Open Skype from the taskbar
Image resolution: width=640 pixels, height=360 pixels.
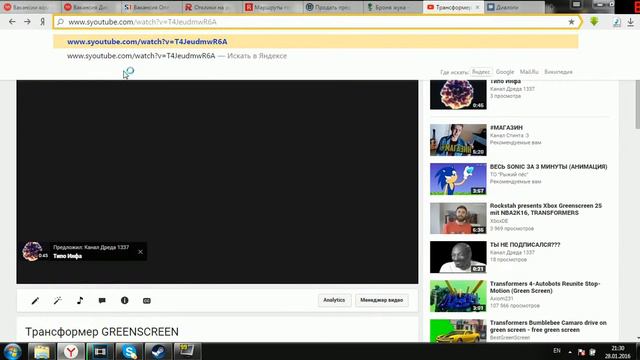pyautogui.click(x=129, y=351)
